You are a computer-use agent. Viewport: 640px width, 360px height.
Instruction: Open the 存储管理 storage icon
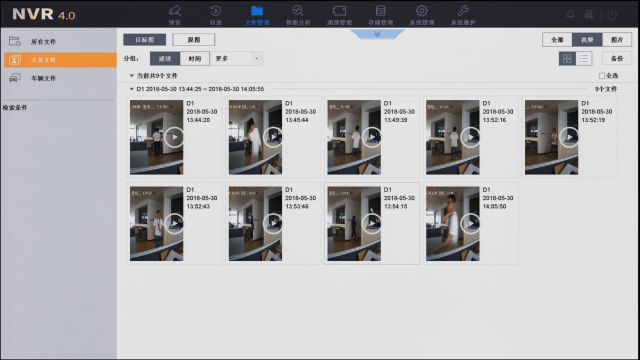[x=380, y=10]
